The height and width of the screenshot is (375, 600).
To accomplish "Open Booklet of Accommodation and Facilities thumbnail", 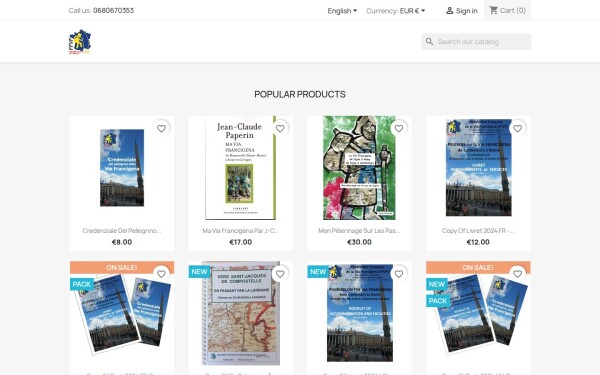I will pyautogui.click(x=359, y=313).
